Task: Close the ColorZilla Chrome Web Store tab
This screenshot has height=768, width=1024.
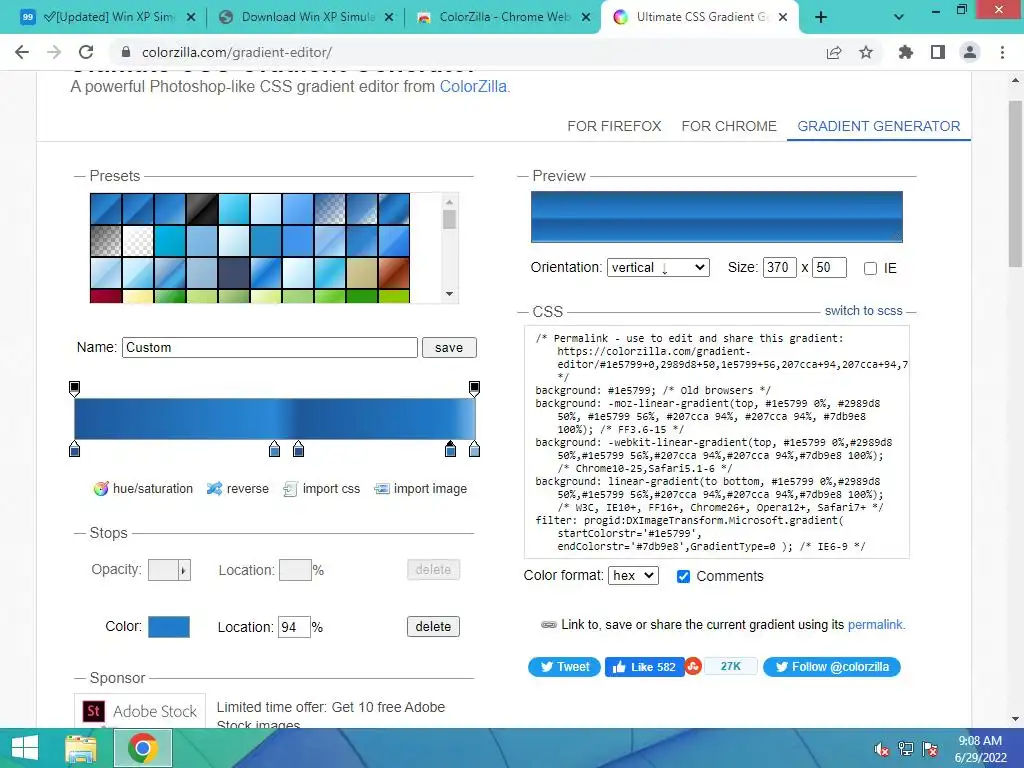Action: 586,18
